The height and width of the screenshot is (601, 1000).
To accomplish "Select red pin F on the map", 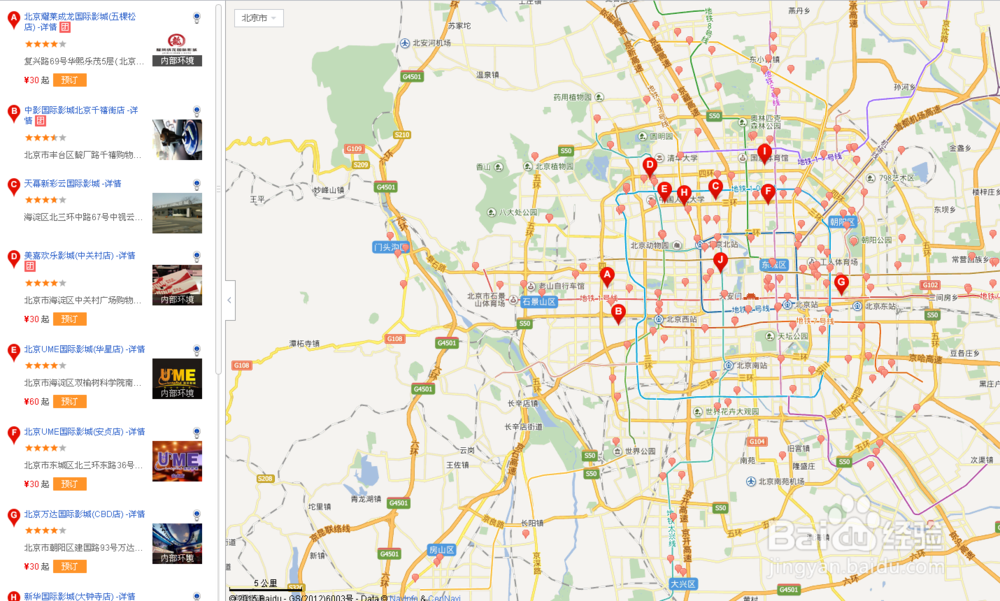I will pyautogui.click(x=768, y=193).
